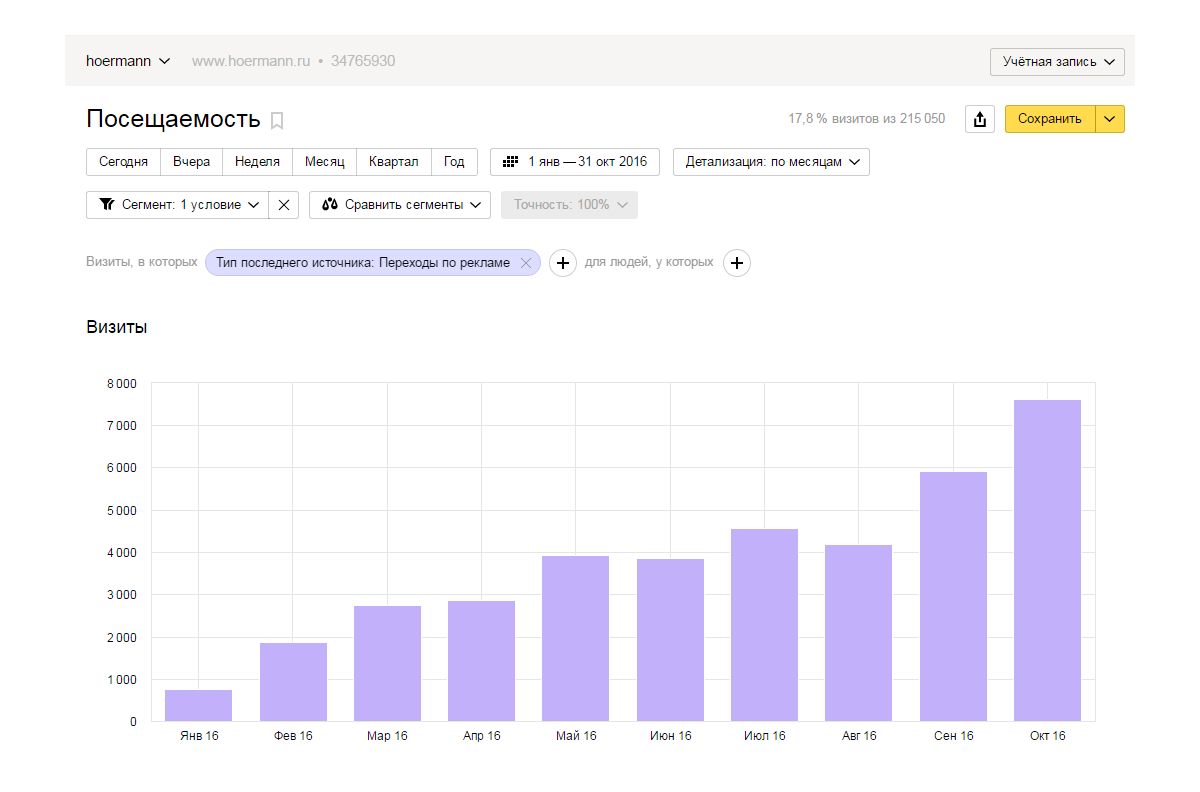Viewport: 1200px width, 792px height.
Task: Open Учётная запись dropdown
Action: click(1057, 62)
